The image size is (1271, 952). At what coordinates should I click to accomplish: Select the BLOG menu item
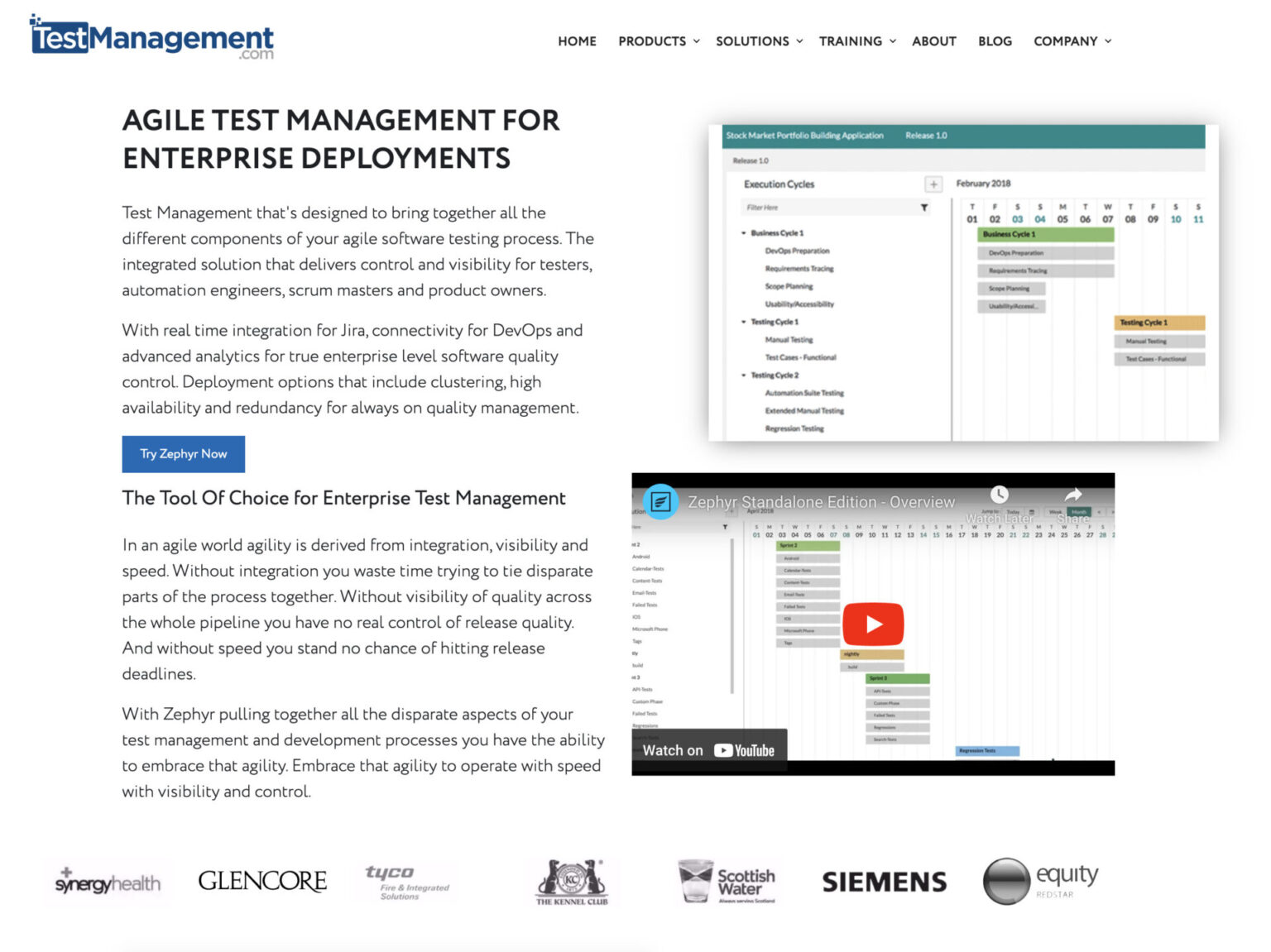pyautogui.click(x=995, y=41)
